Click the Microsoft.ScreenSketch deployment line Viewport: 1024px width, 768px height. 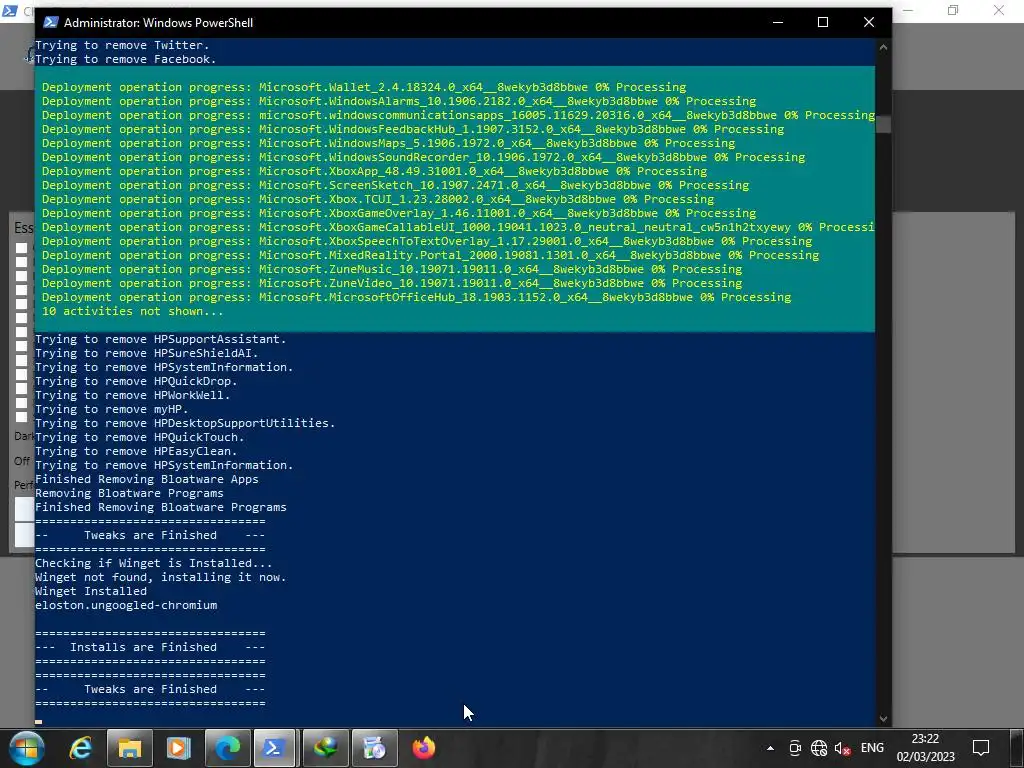click(x=395, y=185)
